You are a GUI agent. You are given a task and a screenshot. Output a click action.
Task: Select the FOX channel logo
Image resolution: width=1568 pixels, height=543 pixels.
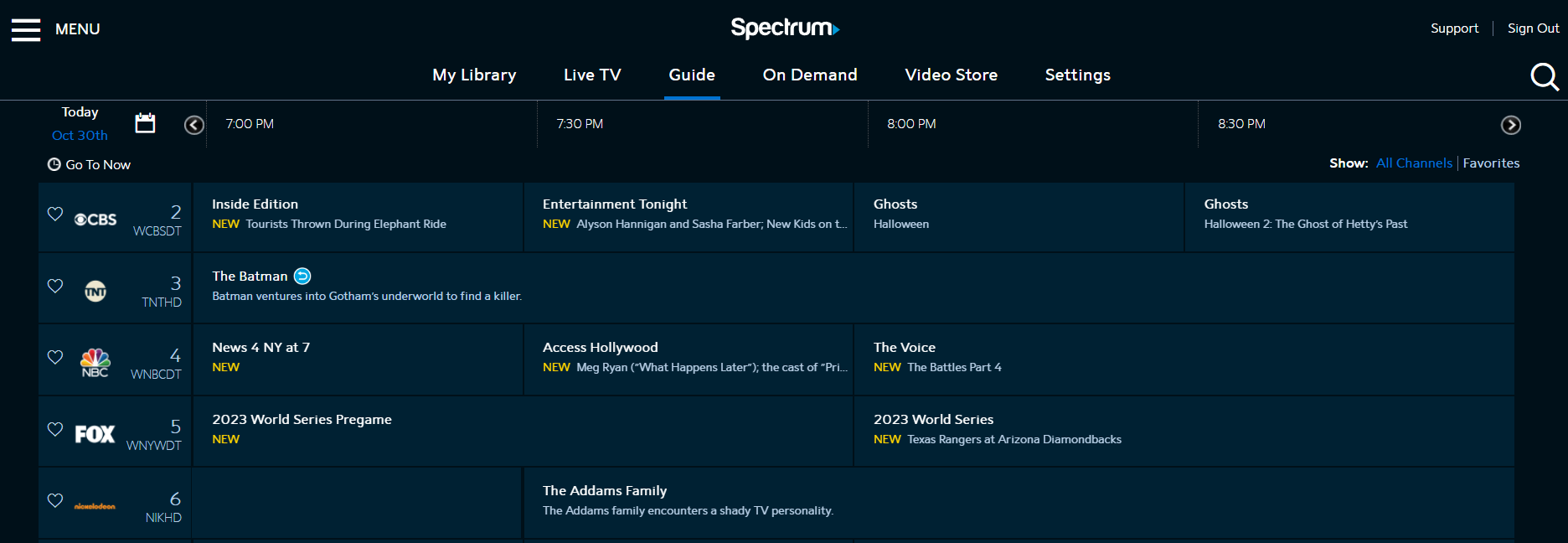pos(94,433)
